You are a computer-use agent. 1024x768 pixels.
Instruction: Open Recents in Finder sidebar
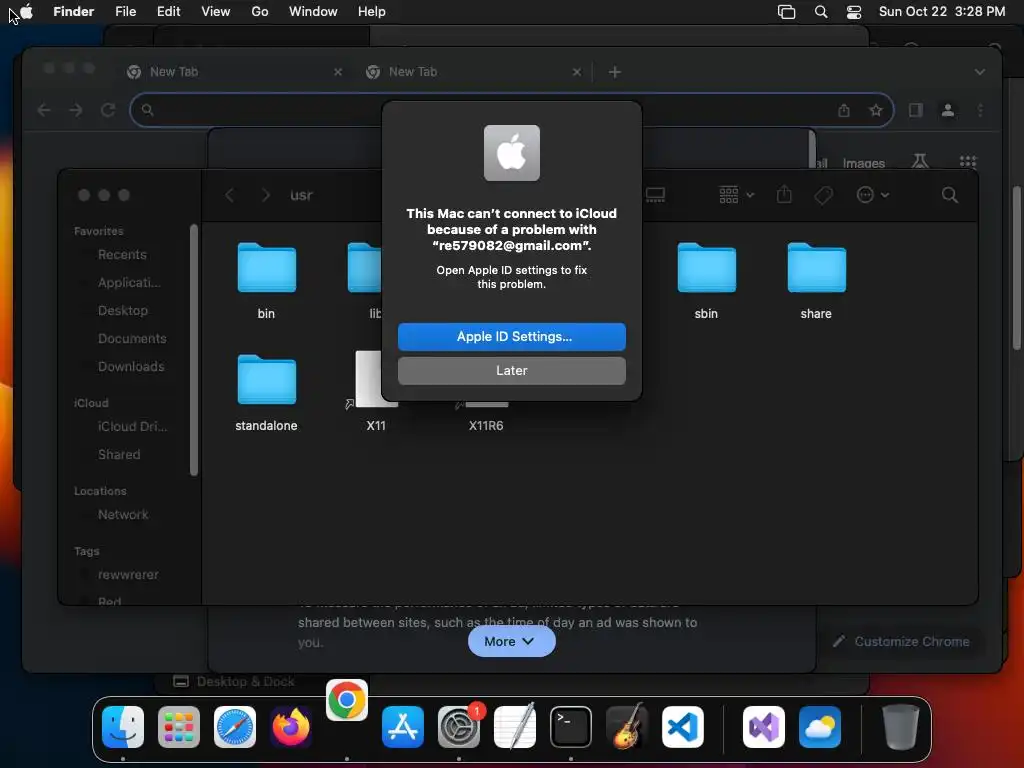pos(122,255)
